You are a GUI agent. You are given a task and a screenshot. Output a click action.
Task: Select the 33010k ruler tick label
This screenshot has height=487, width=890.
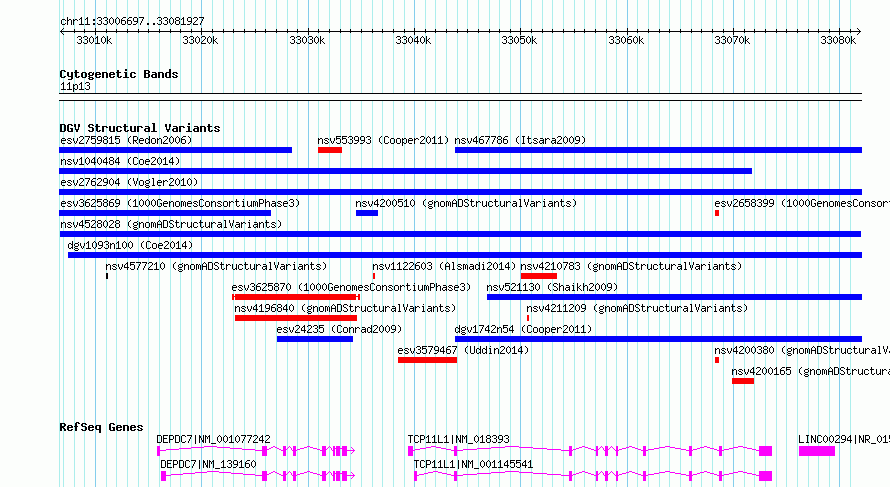pyautogui.click(x=94, y=40)
